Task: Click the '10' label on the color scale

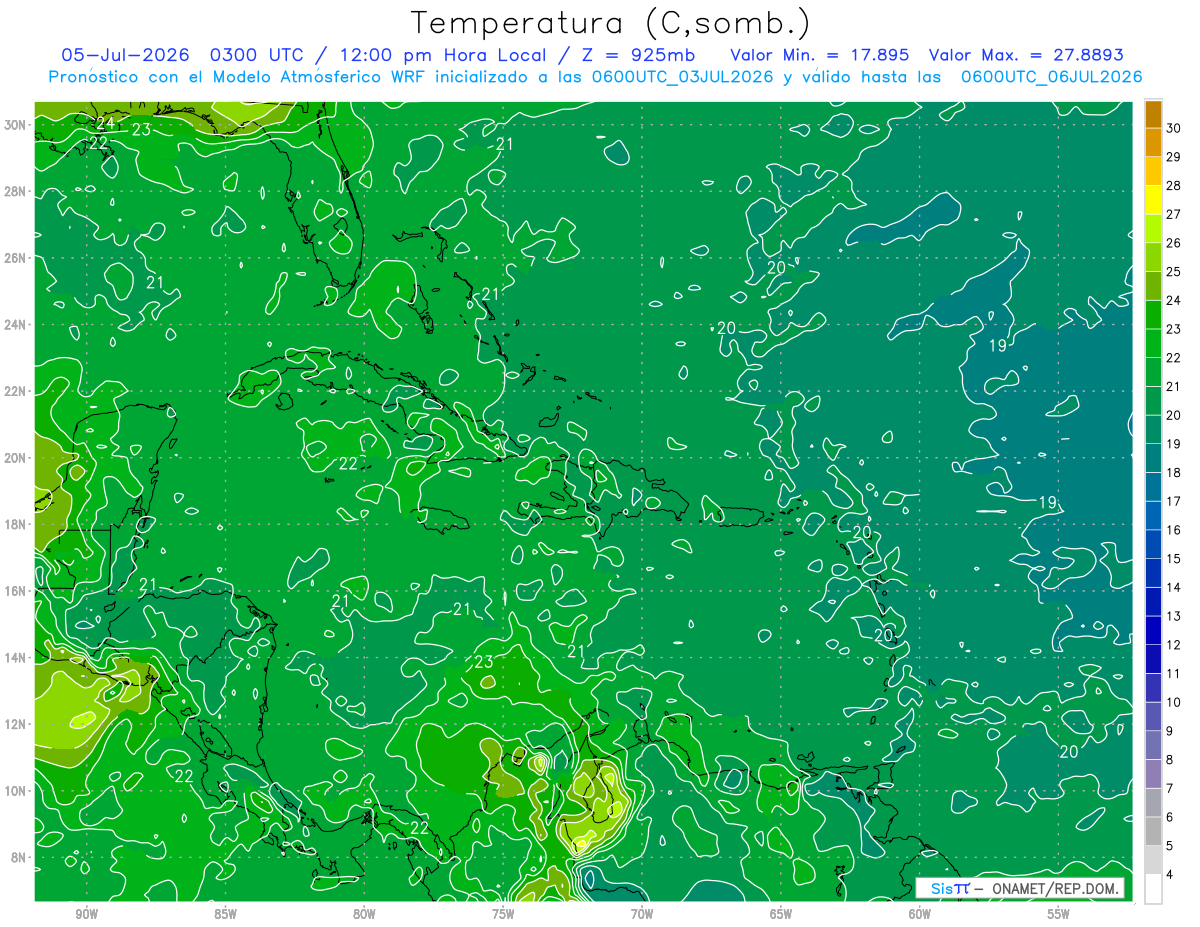Action: coord(1174,702)
